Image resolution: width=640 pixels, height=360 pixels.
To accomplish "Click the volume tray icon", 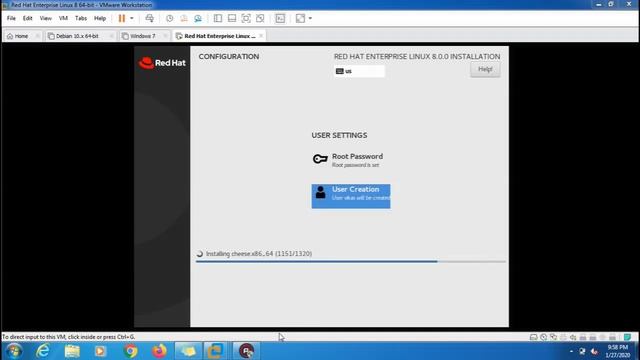I will (x=595, y=351).
